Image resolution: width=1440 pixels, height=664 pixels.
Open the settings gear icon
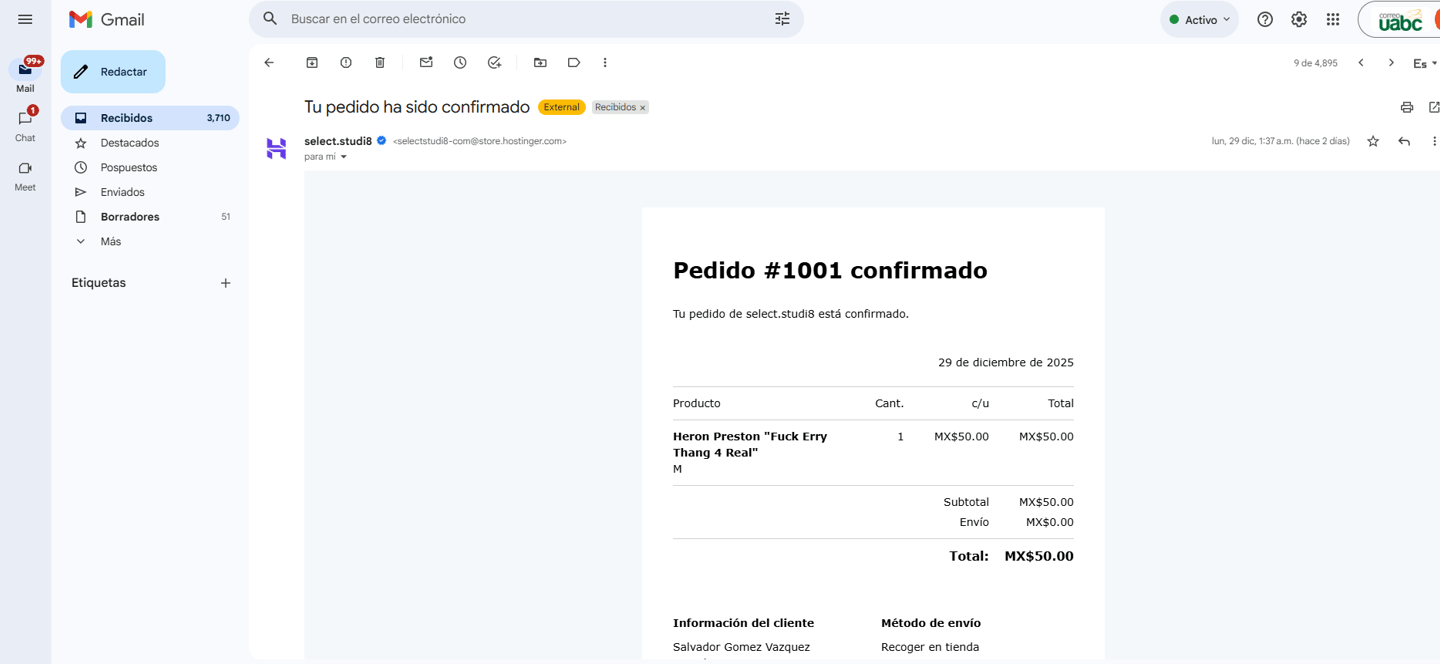coord(1299,19)
